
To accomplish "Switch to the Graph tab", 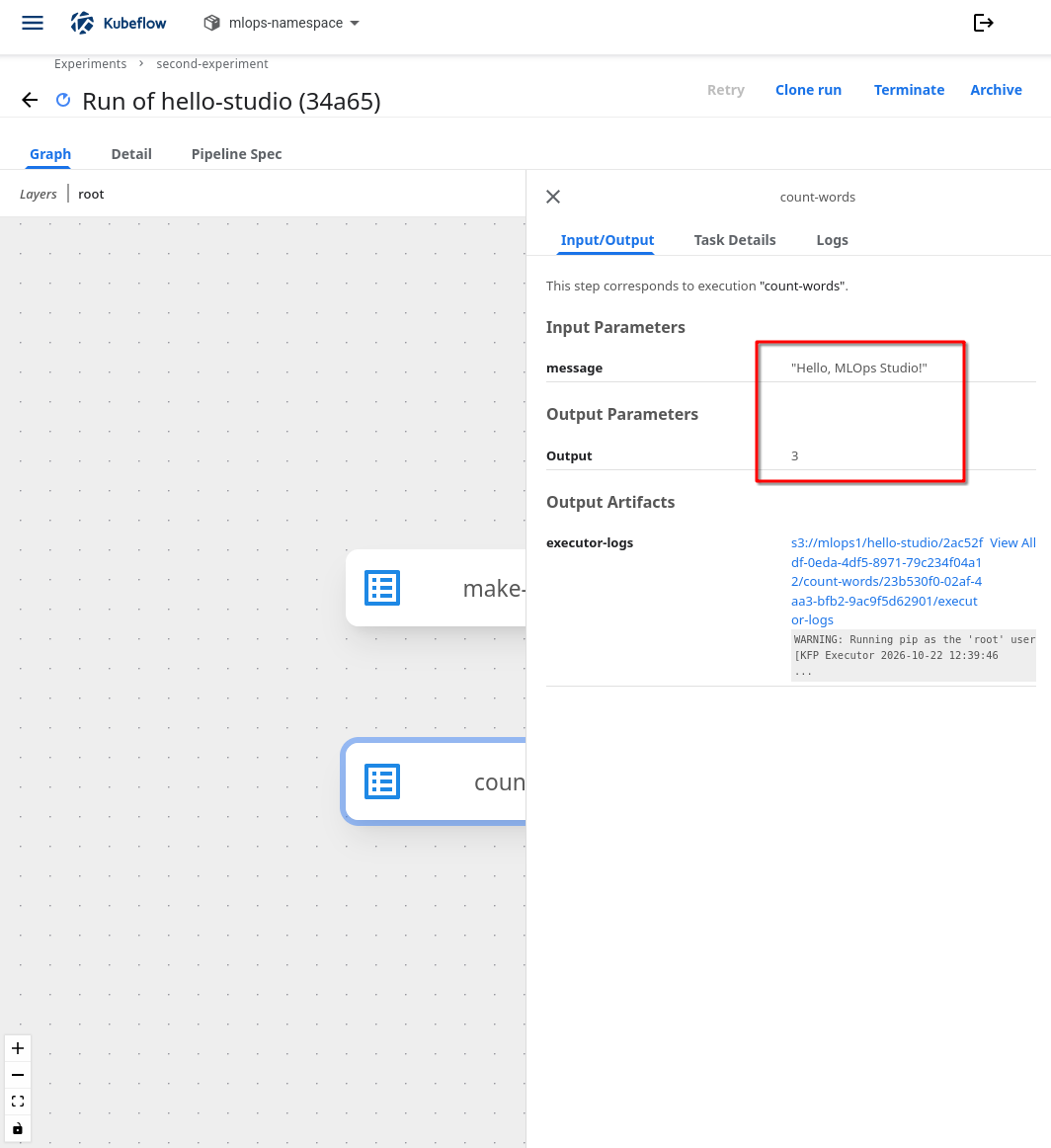I will [49, 154].
